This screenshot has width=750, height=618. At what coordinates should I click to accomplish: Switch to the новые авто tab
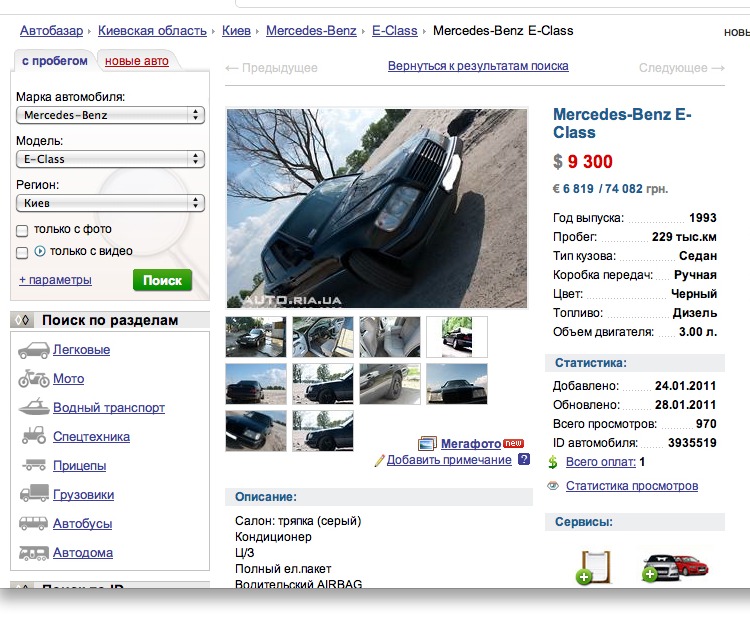point(137,61)
